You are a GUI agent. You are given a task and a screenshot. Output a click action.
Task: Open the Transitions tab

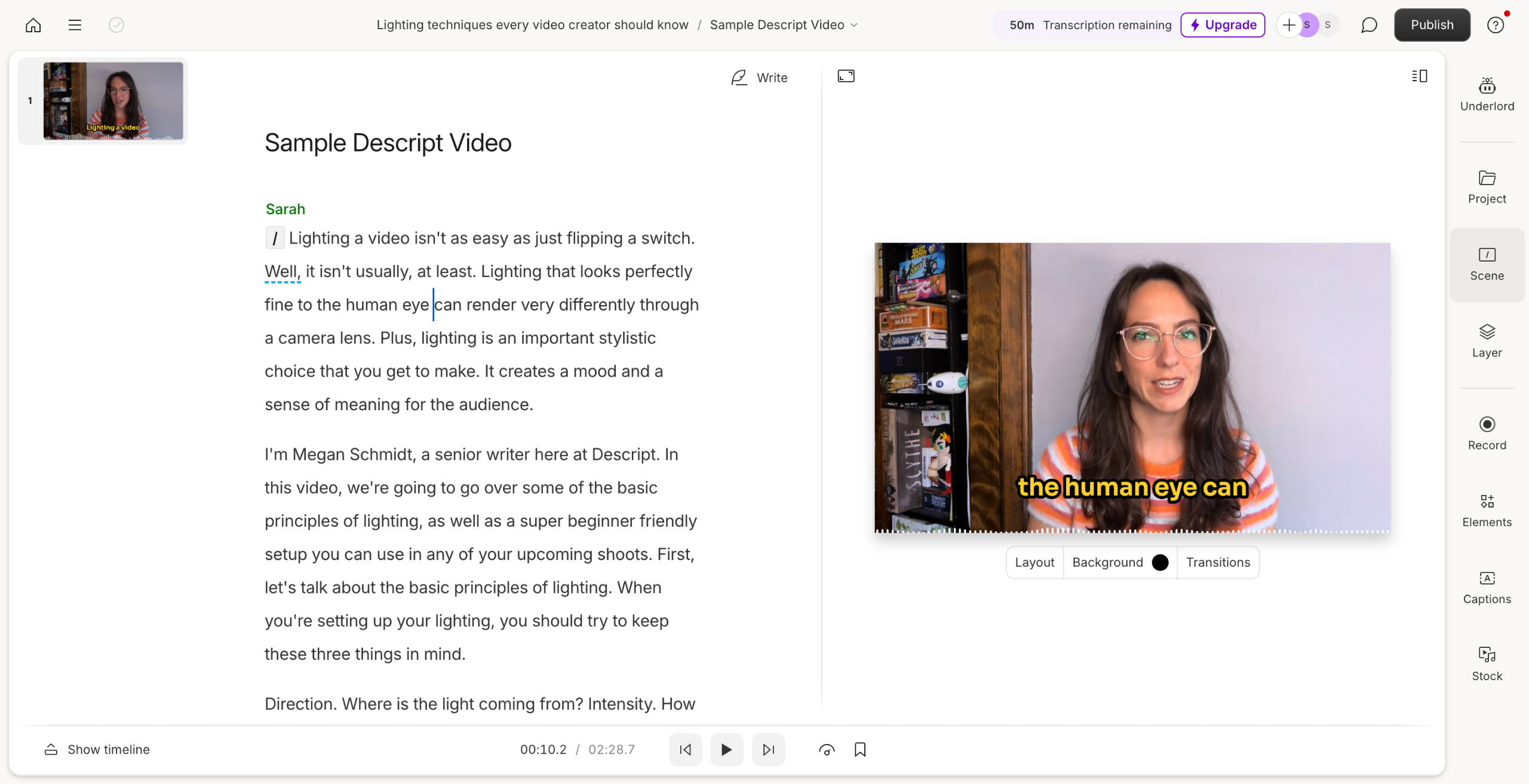click(x=1218, y=562)
